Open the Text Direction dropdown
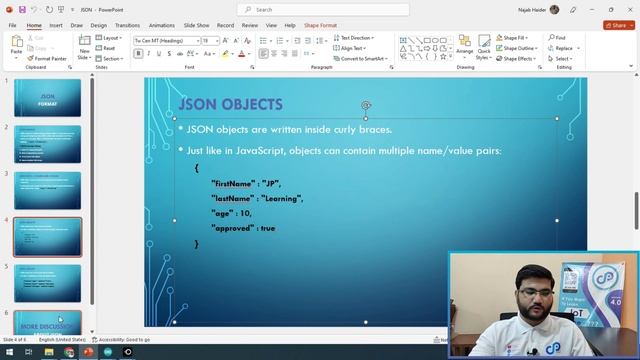The image size is (640, 360). [353, 38]
